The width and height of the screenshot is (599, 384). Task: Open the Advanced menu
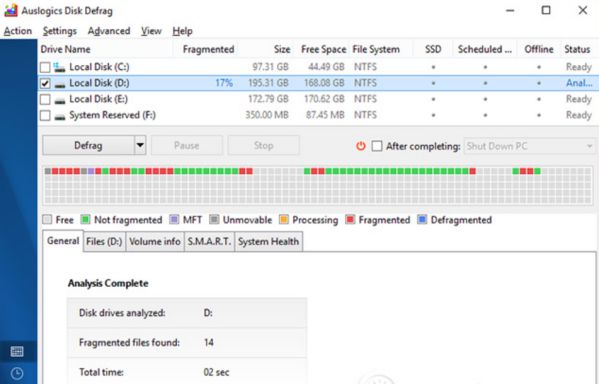(109, 31)
